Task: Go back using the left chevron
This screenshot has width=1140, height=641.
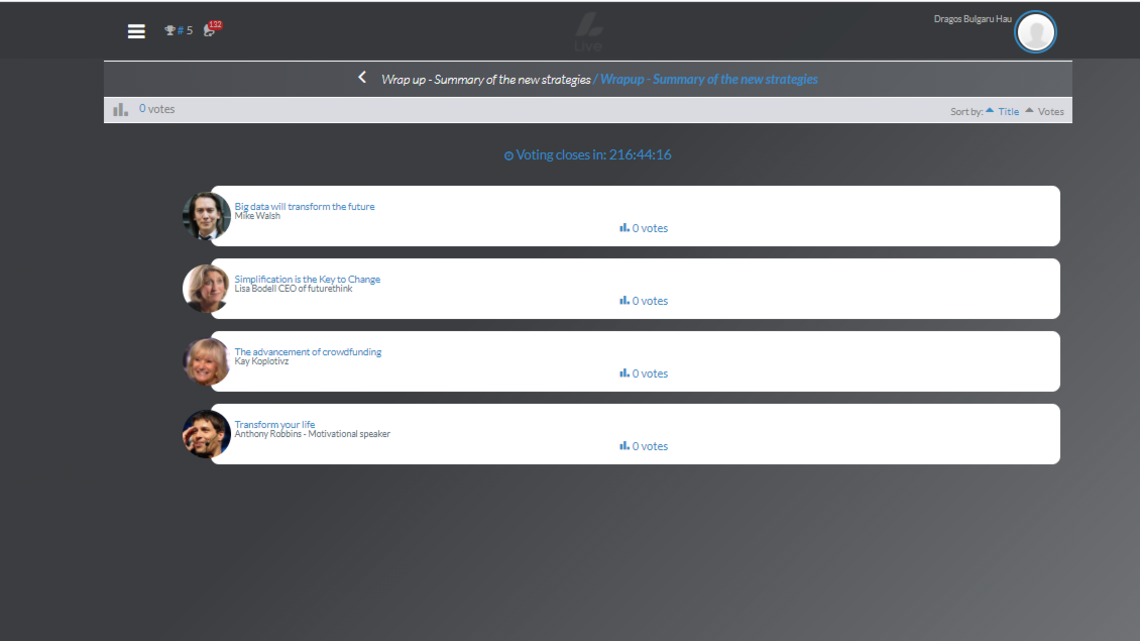Action: pos(362,78)
